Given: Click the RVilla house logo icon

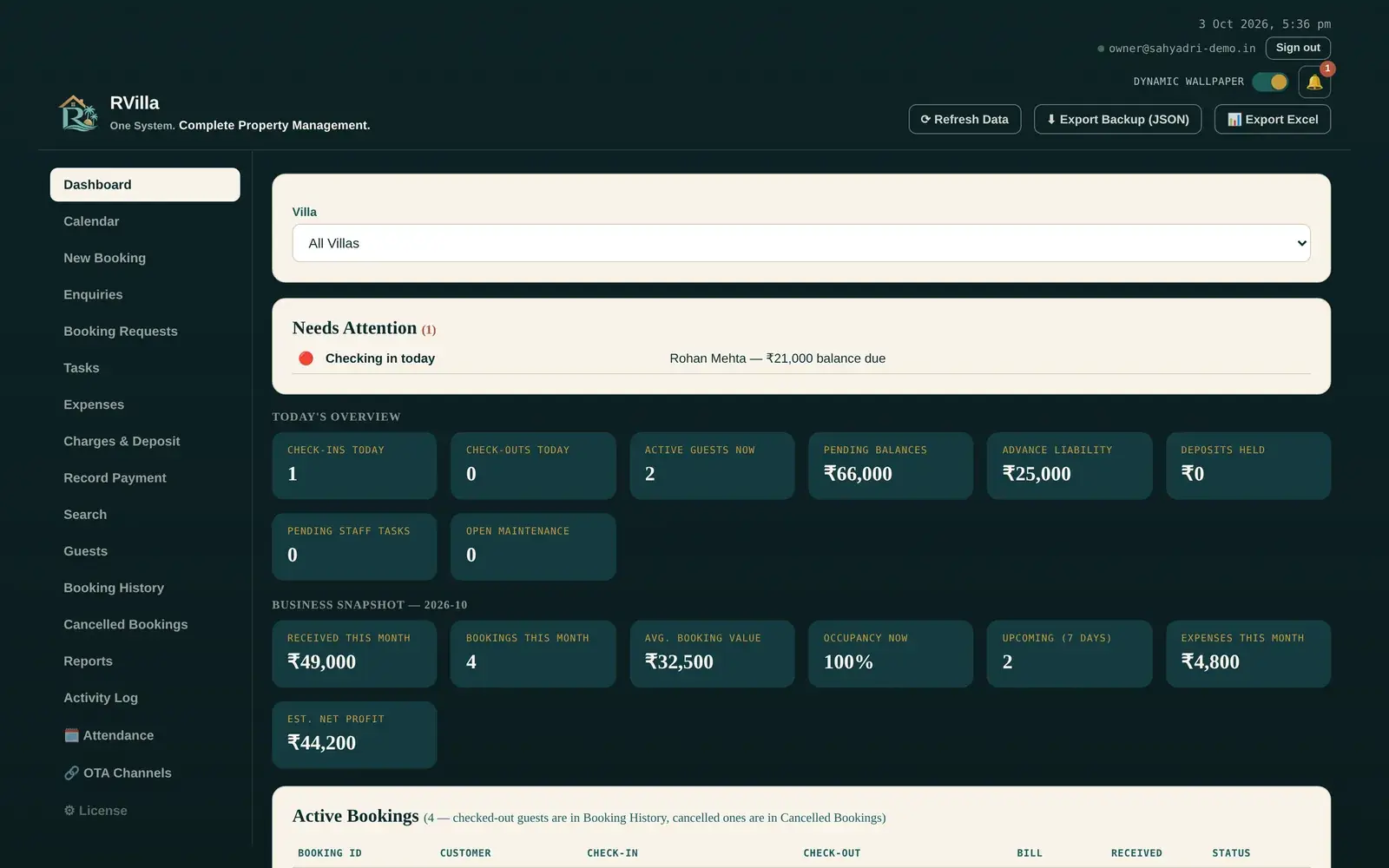Looking at the screenshot, I should click(x=78, y=113).
